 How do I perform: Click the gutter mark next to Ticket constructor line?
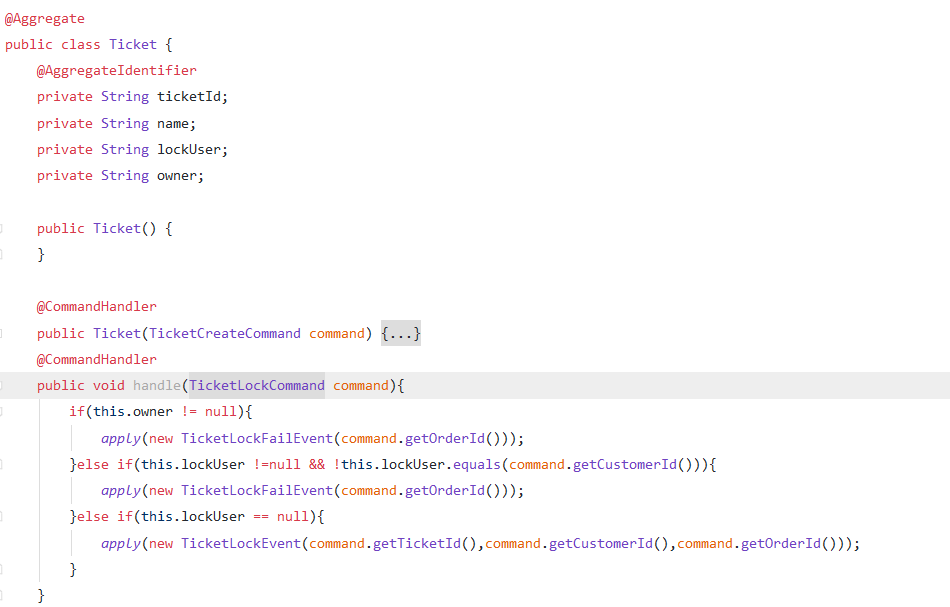pyautogui.click(x=5, y=227)
